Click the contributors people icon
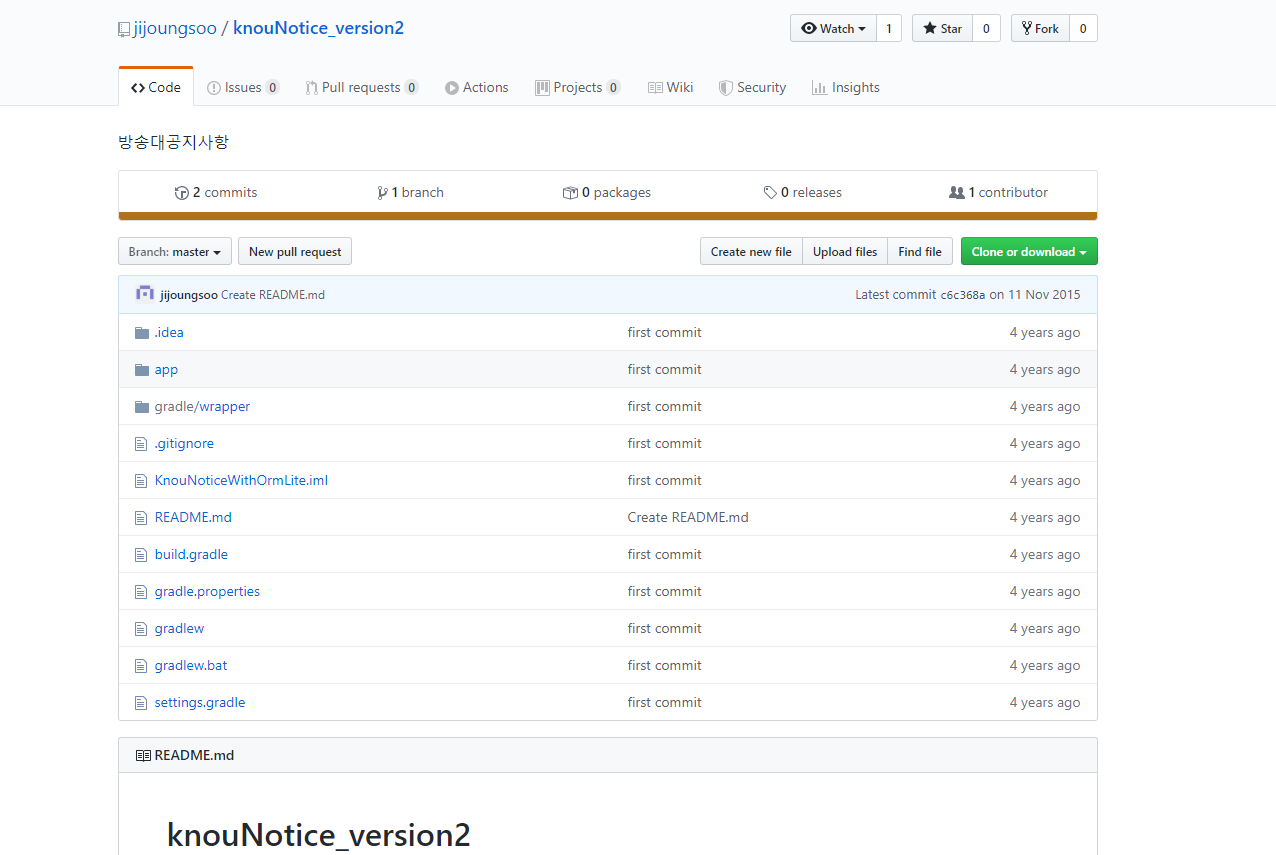The width and height of the screenshot is (1276, 855). [957, 193]
